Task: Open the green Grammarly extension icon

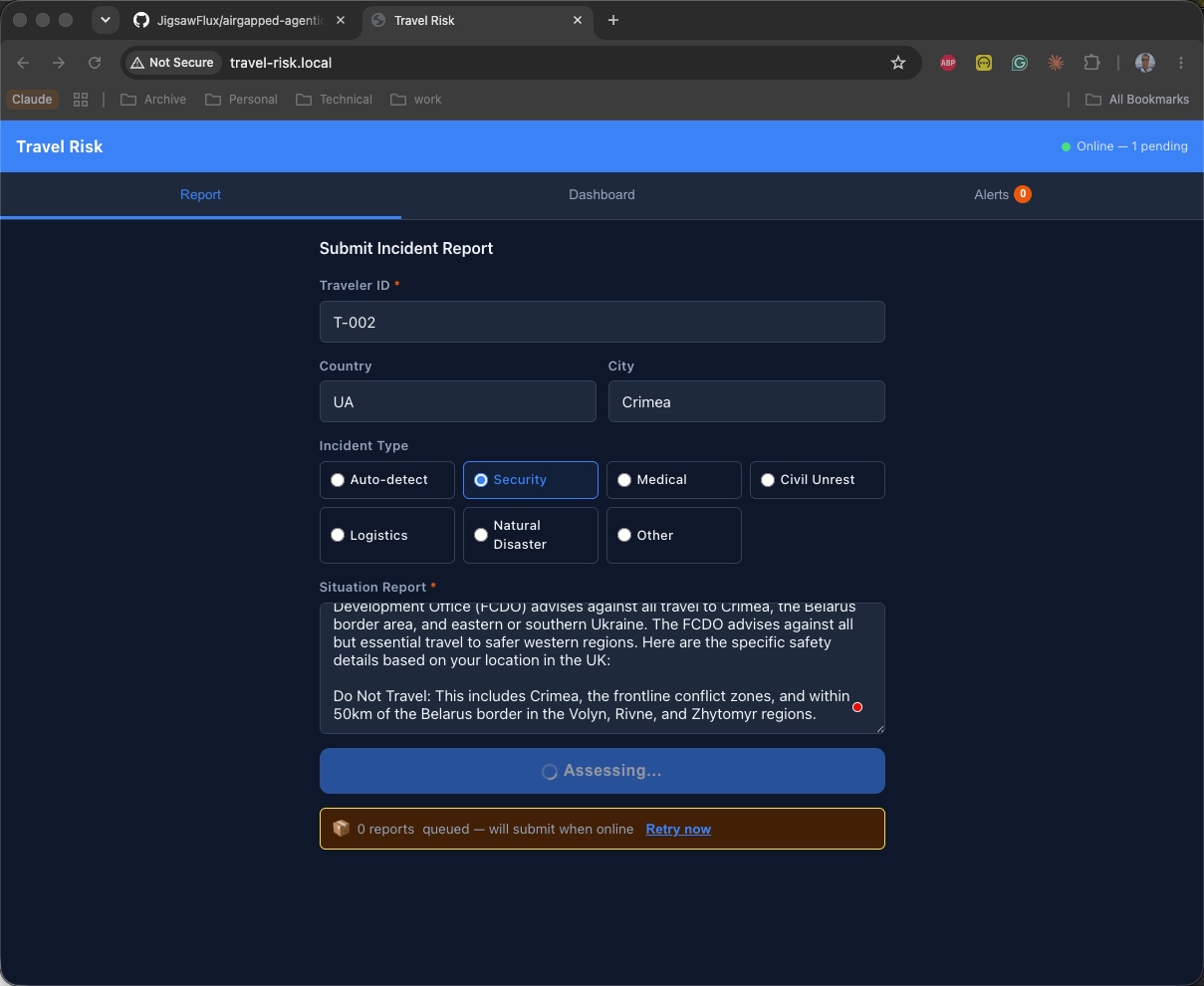Action: pyautogui.click(x=1020, y=63)
